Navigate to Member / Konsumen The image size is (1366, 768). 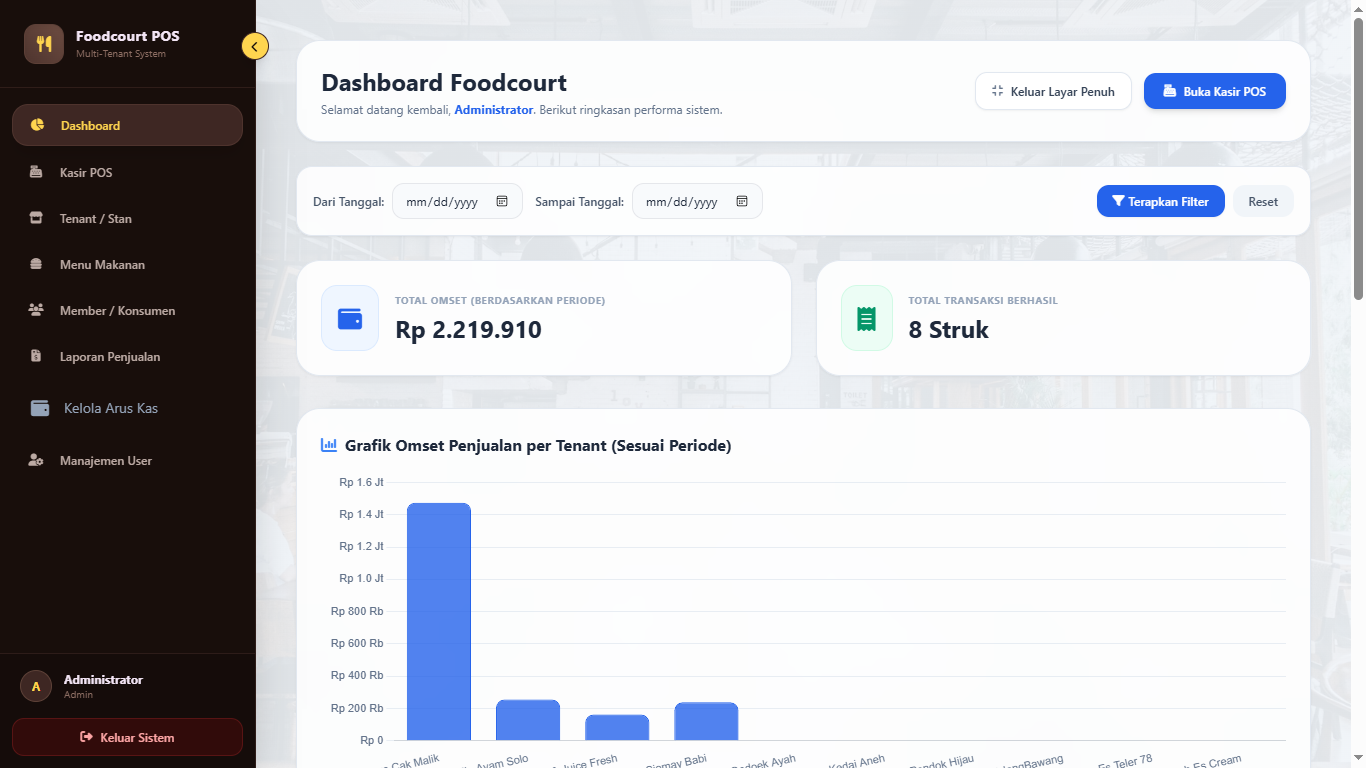tap(127, 310)
